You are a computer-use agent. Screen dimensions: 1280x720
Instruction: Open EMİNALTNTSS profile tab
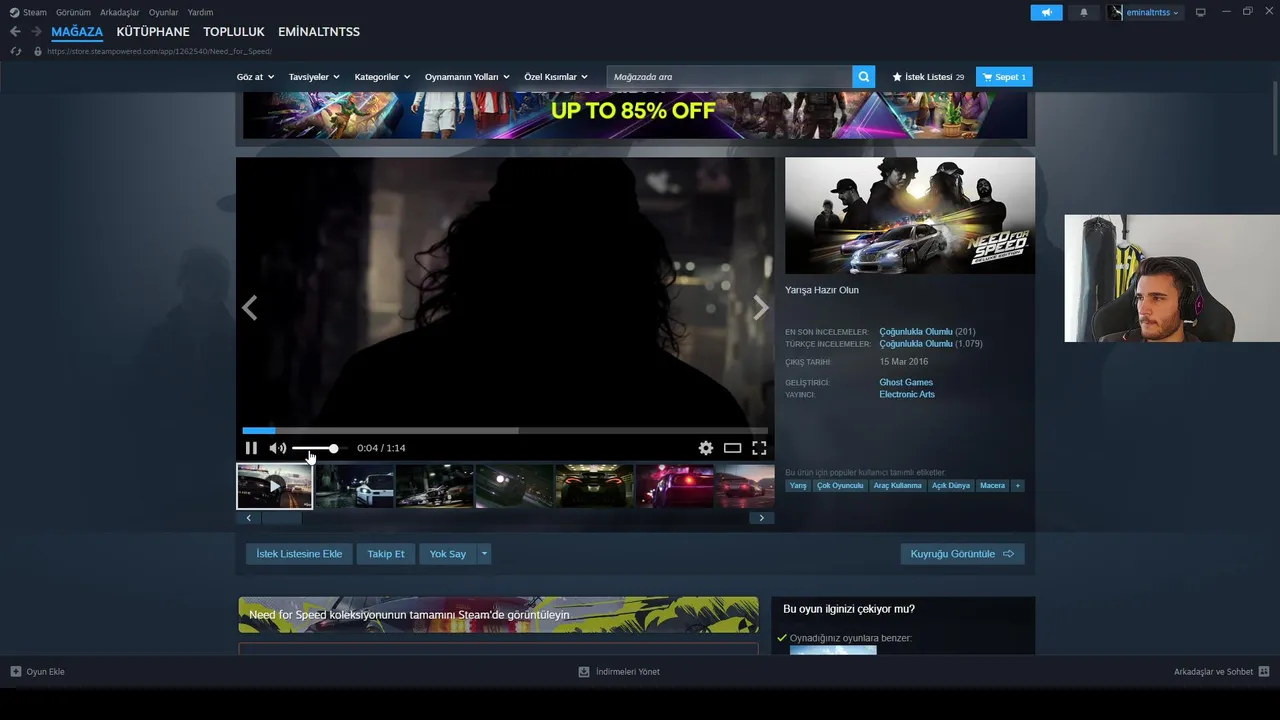pyautogui.click(x=319, y=32)
